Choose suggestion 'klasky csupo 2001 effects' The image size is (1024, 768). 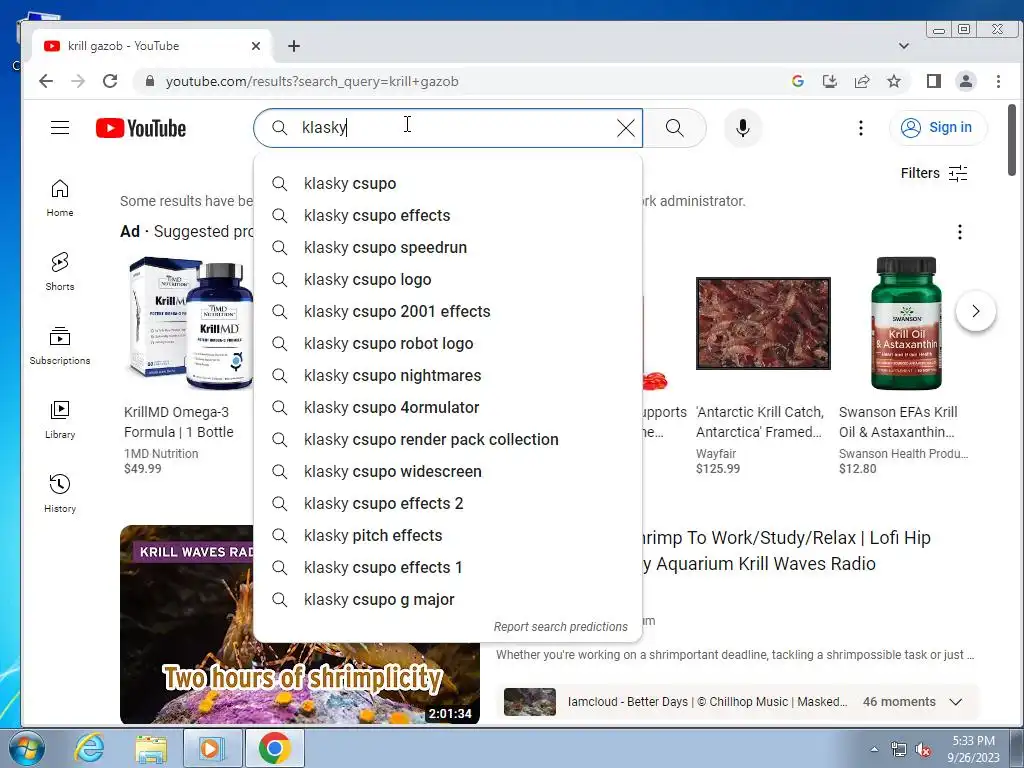(x=448, y=312)
